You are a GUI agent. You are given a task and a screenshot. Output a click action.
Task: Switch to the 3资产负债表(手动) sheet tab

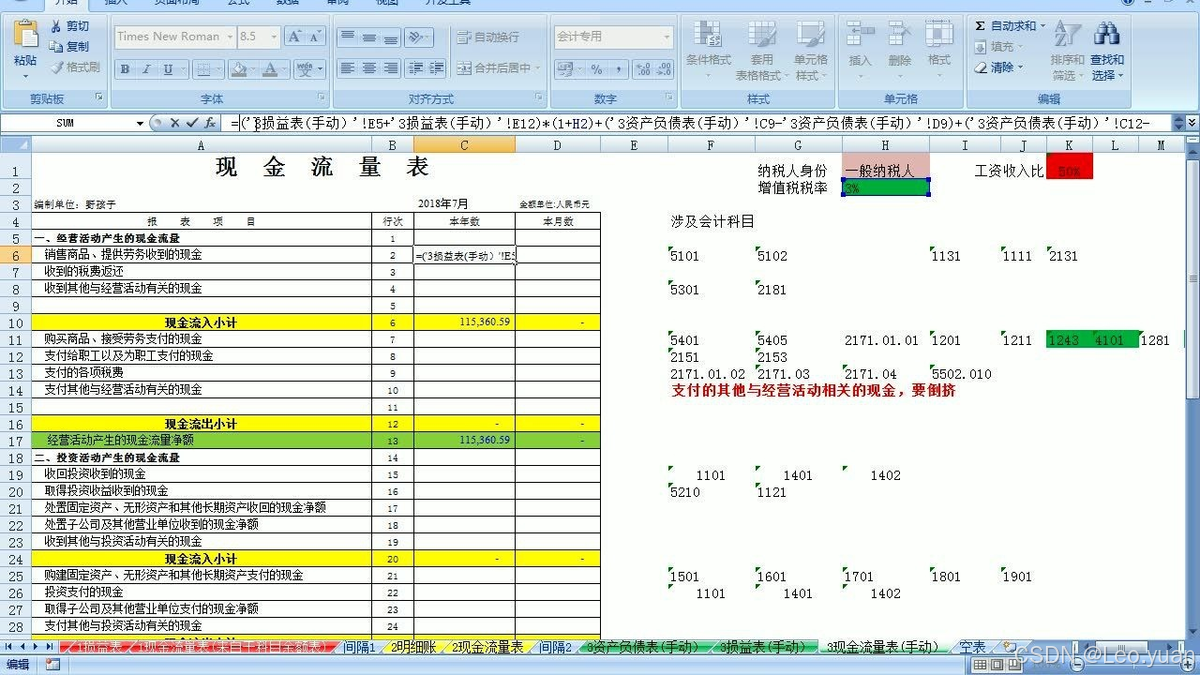642,648
